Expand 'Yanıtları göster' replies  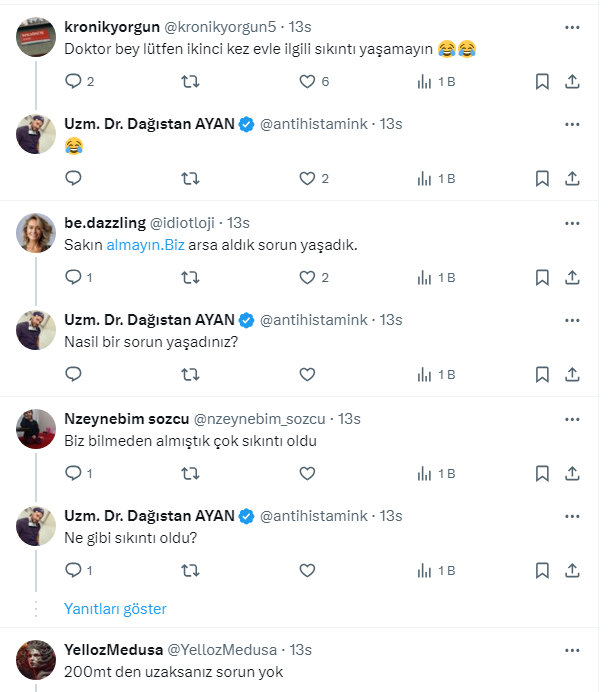click(x=115, y=609)
